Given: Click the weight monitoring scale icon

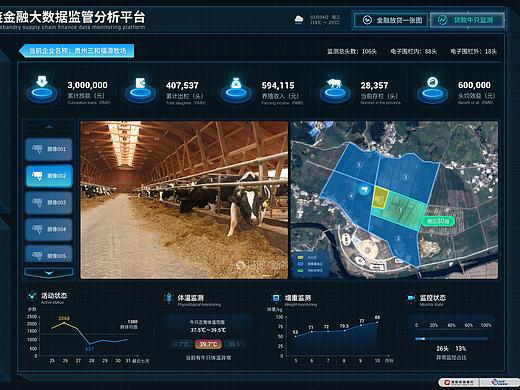Looking at the screenshot, I should click(276, 298).
